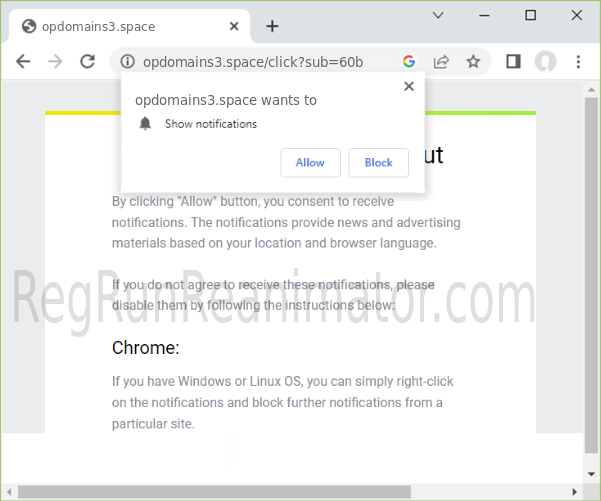Viewport: 601px width, 501px height.
Task: Dismiss the notification permission popup
Action: click(x=408, y=87)
